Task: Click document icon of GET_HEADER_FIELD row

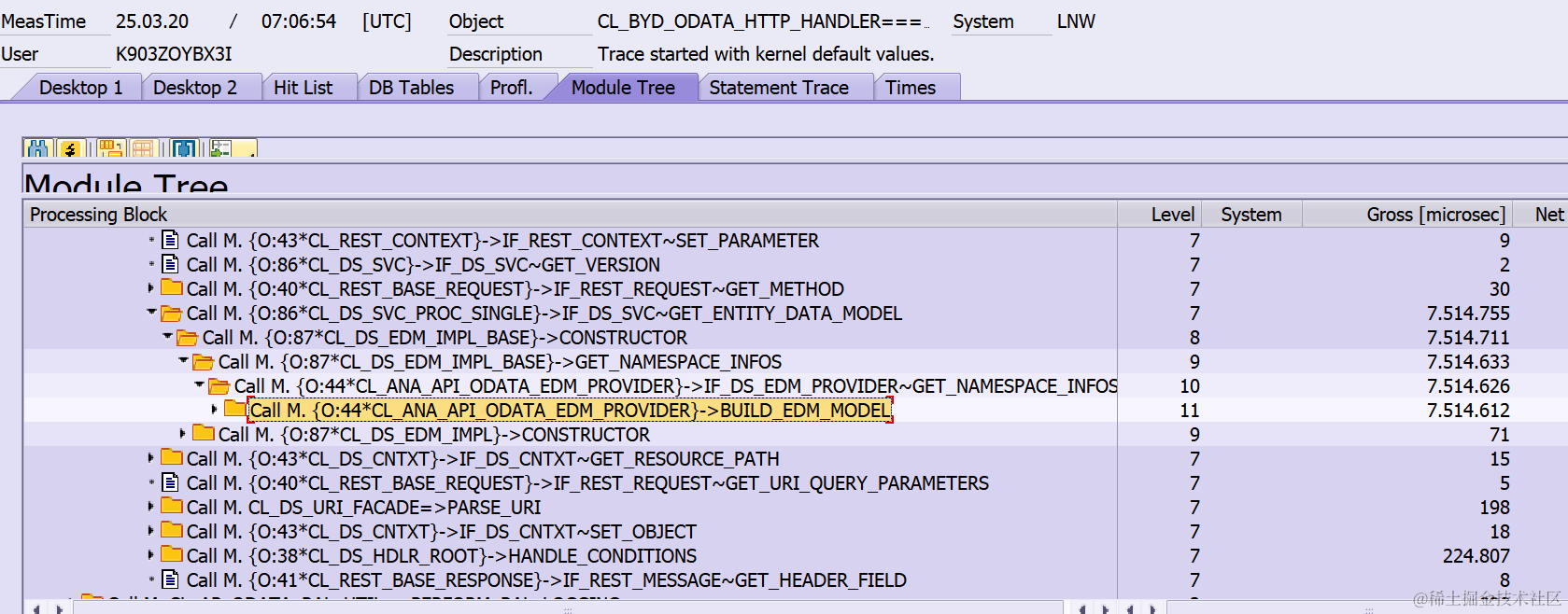Action: tap(170, 579)
